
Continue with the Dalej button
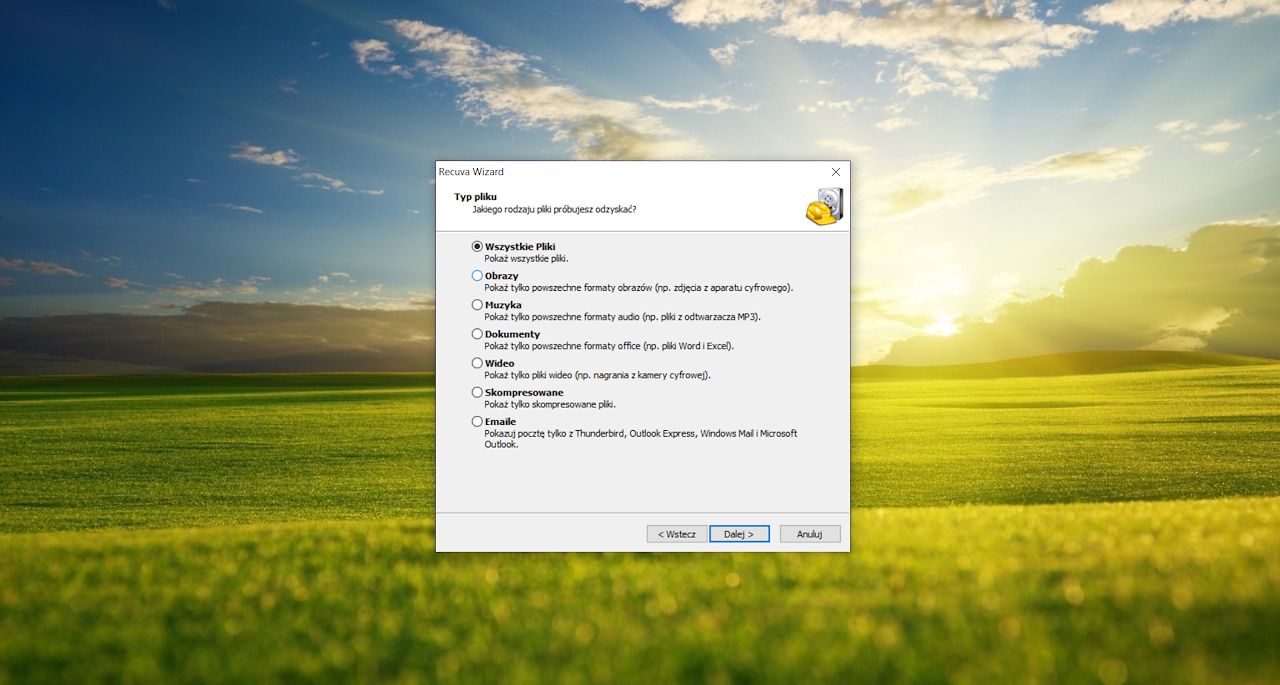(x=739, y=534)
